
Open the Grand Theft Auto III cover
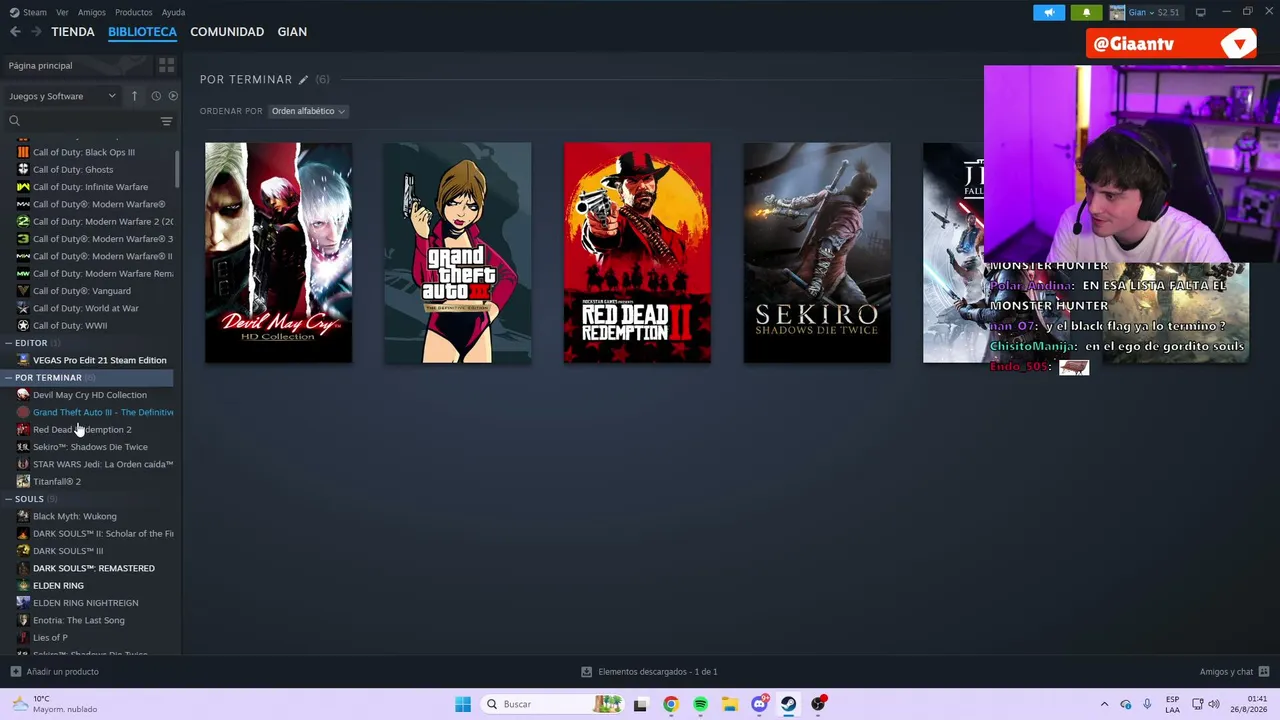coord(458,253)
